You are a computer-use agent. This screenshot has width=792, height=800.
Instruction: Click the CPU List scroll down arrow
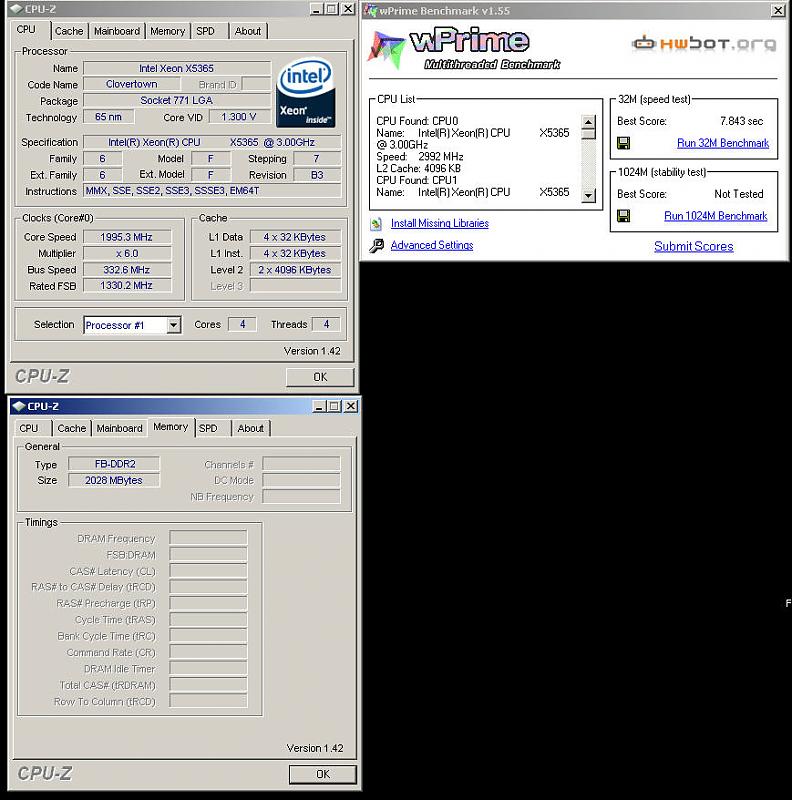pyautogui.click(x=589, y=195)
